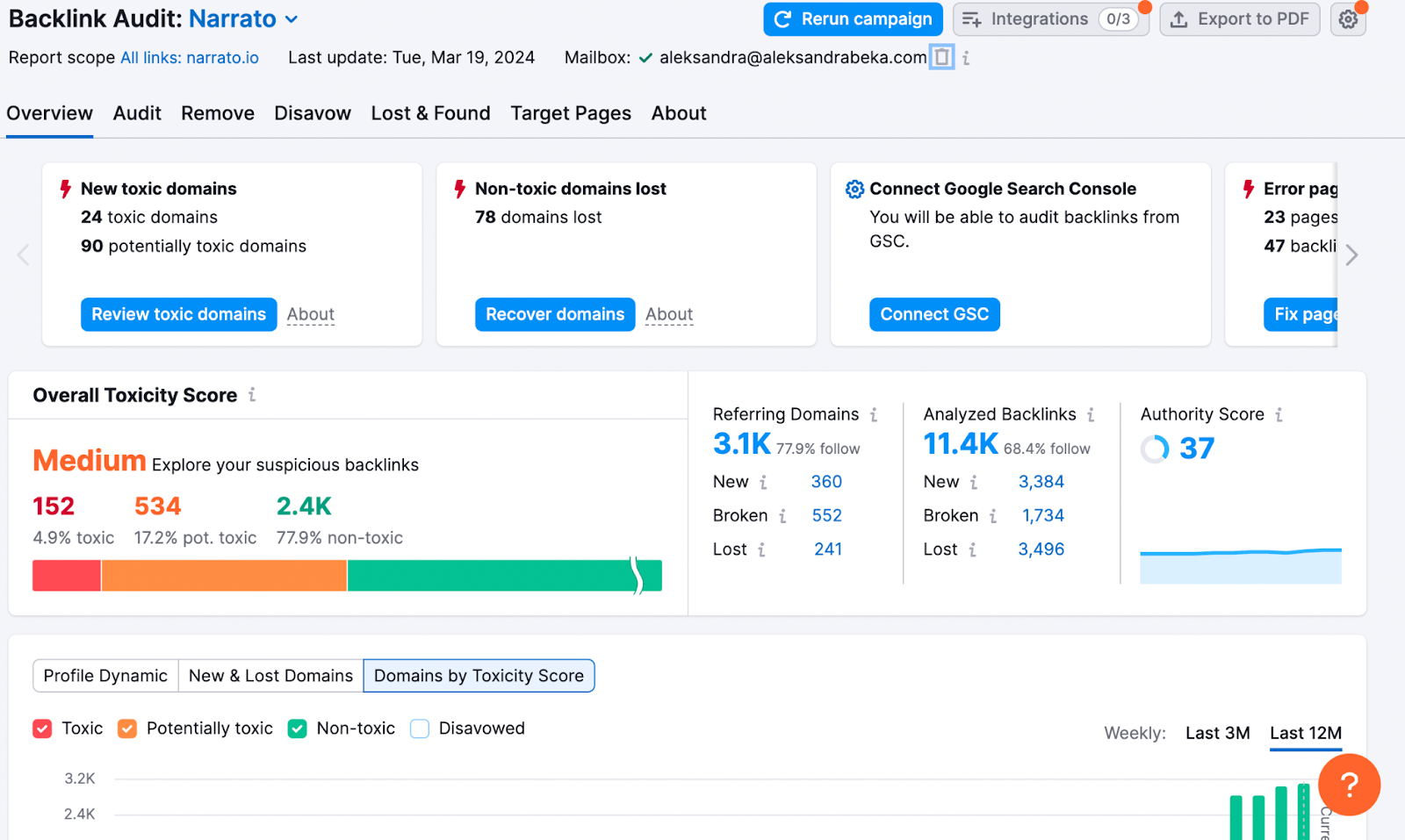
Task: Open the All links: narrato.io report scope link
Action: [x=189, y=57]
